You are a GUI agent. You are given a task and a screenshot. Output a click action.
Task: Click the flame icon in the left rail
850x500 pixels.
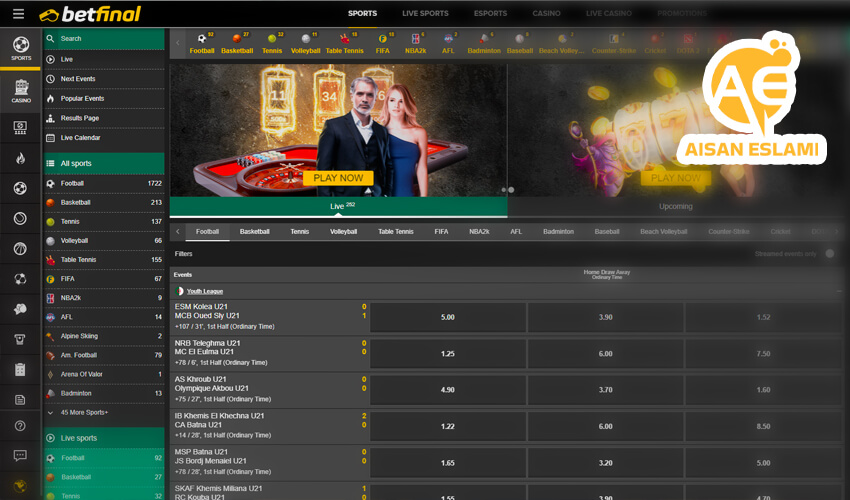20,158
